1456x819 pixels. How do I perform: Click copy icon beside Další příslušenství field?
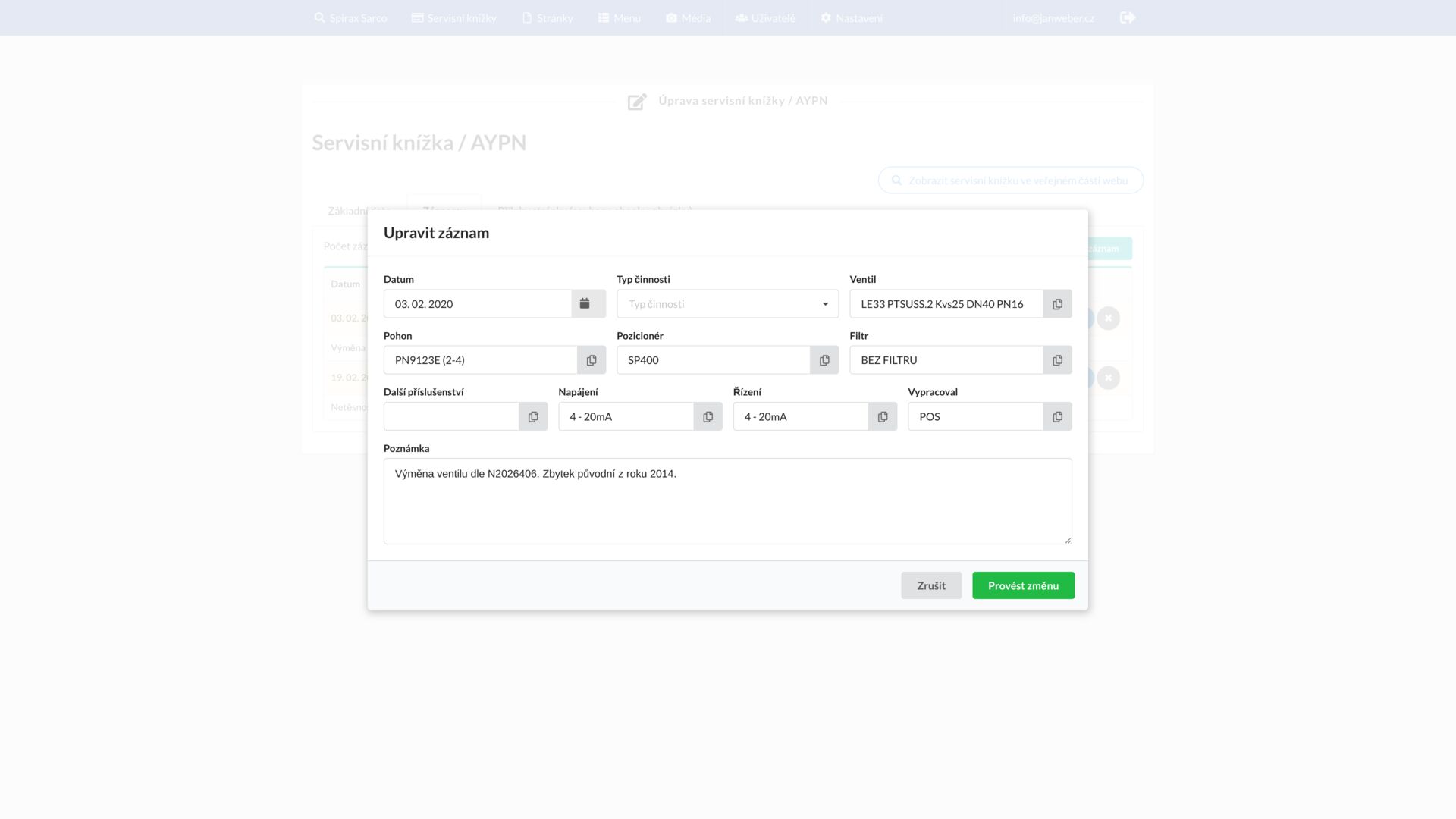pyautogui.click(x=533, y=416)
